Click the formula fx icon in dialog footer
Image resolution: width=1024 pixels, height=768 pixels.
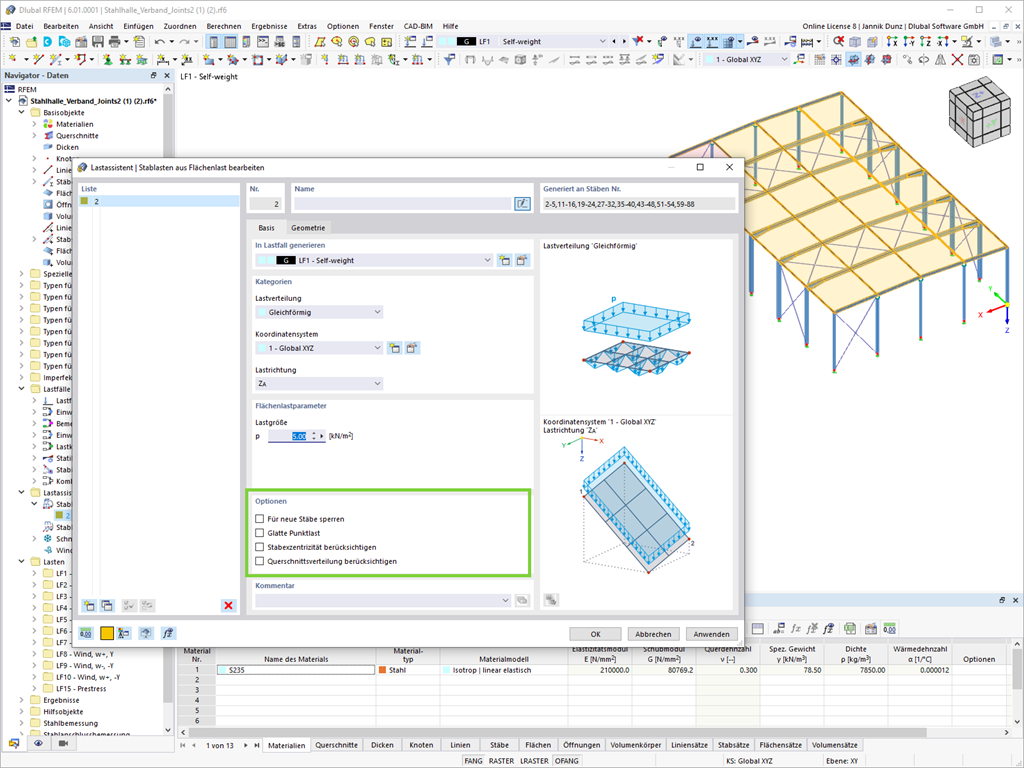(x=168, y=633)
